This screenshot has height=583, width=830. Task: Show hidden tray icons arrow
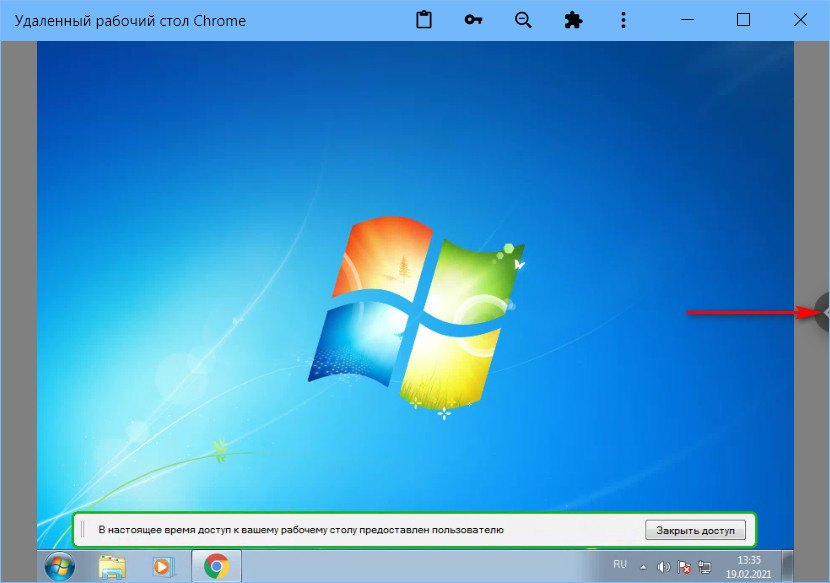(643, 567)
